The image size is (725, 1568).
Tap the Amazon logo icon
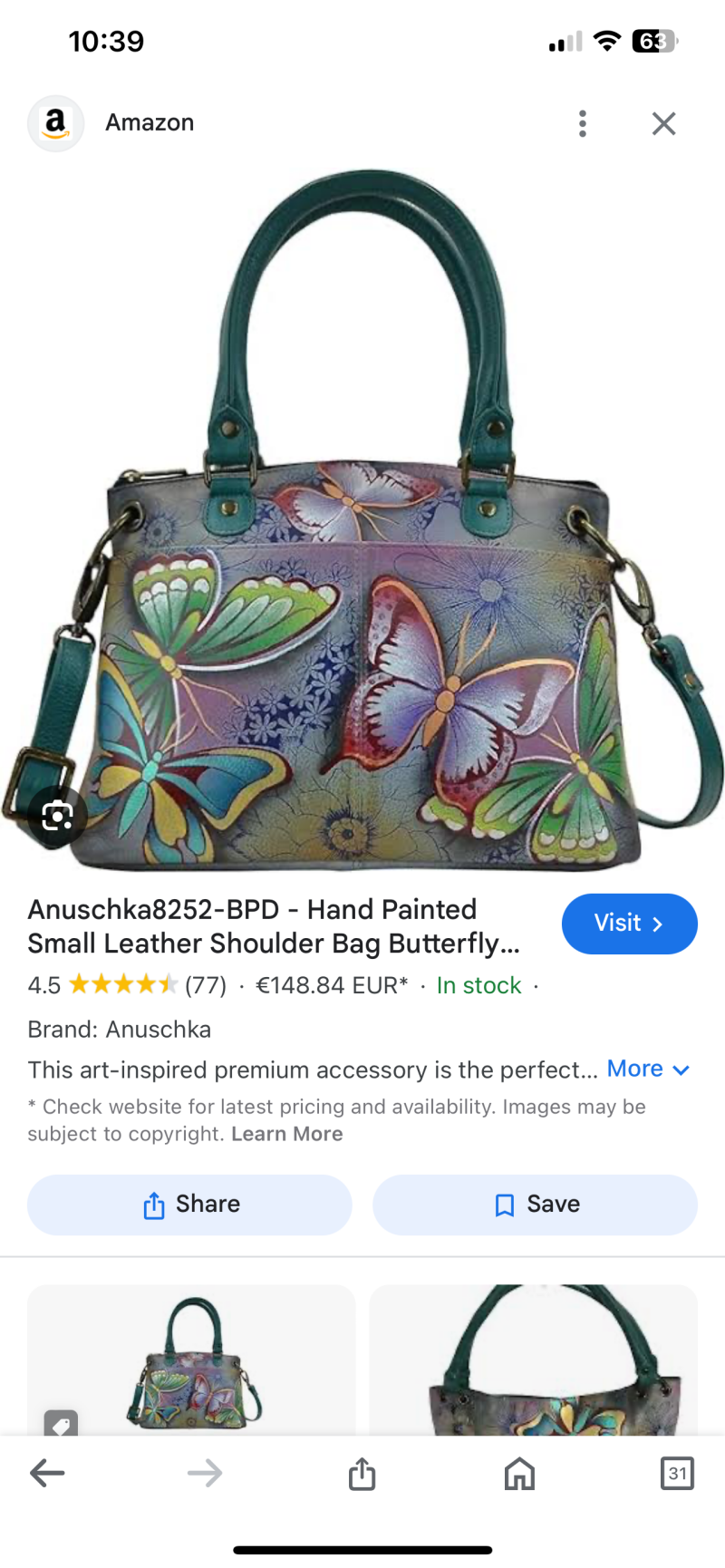55,123
